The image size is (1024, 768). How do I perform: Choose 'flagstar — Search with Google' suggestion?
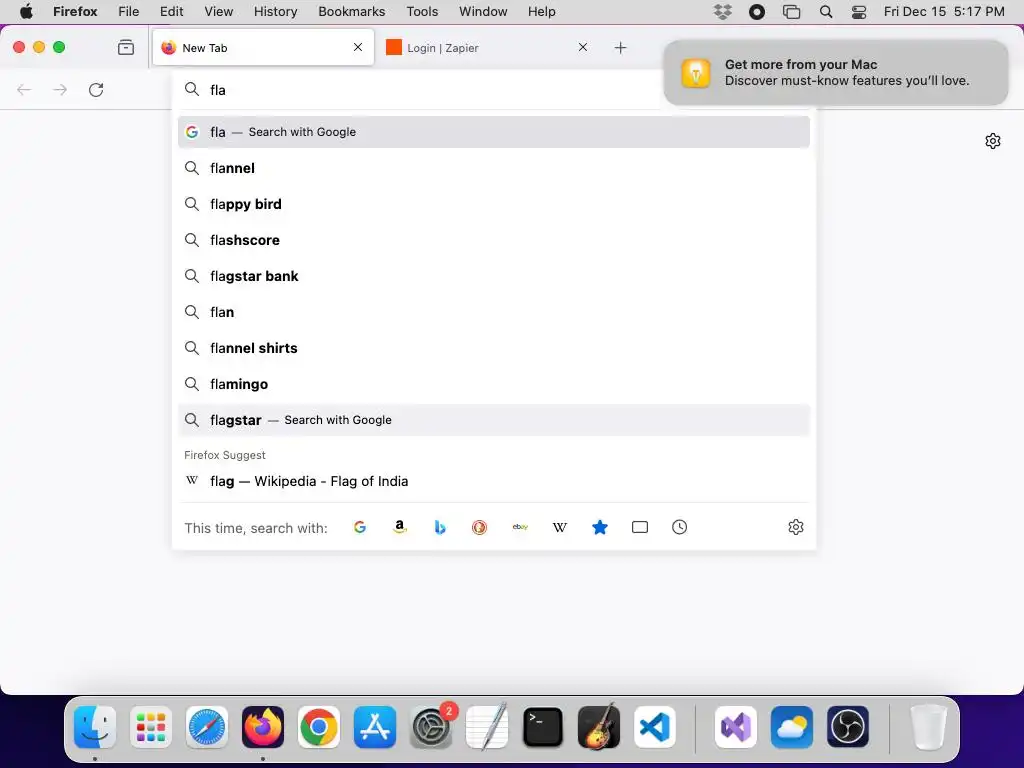click(494, 420)
